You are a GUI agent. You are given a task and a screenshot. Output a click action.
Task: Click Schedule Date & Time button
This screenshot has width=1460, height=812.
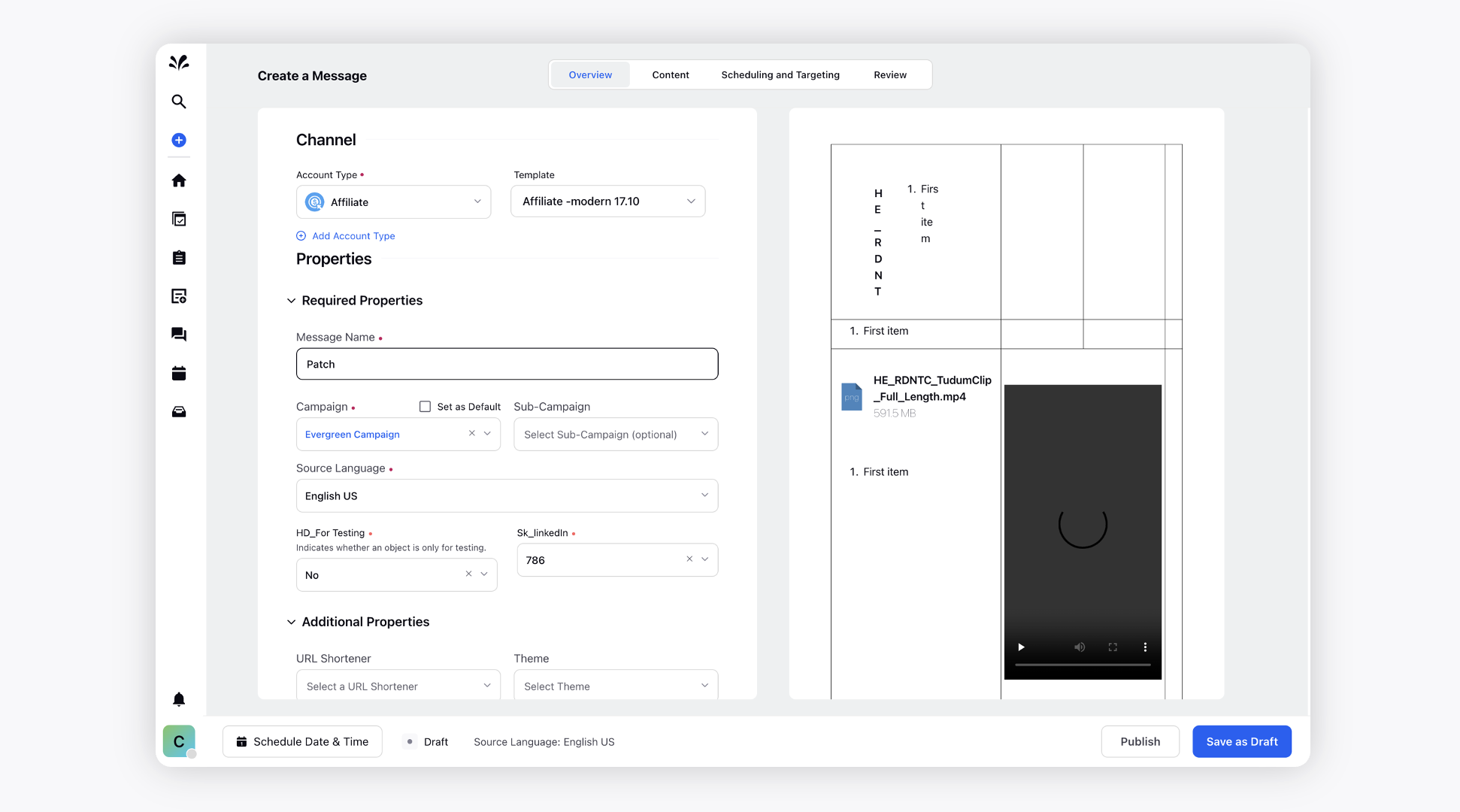click(x=302, y=741)
